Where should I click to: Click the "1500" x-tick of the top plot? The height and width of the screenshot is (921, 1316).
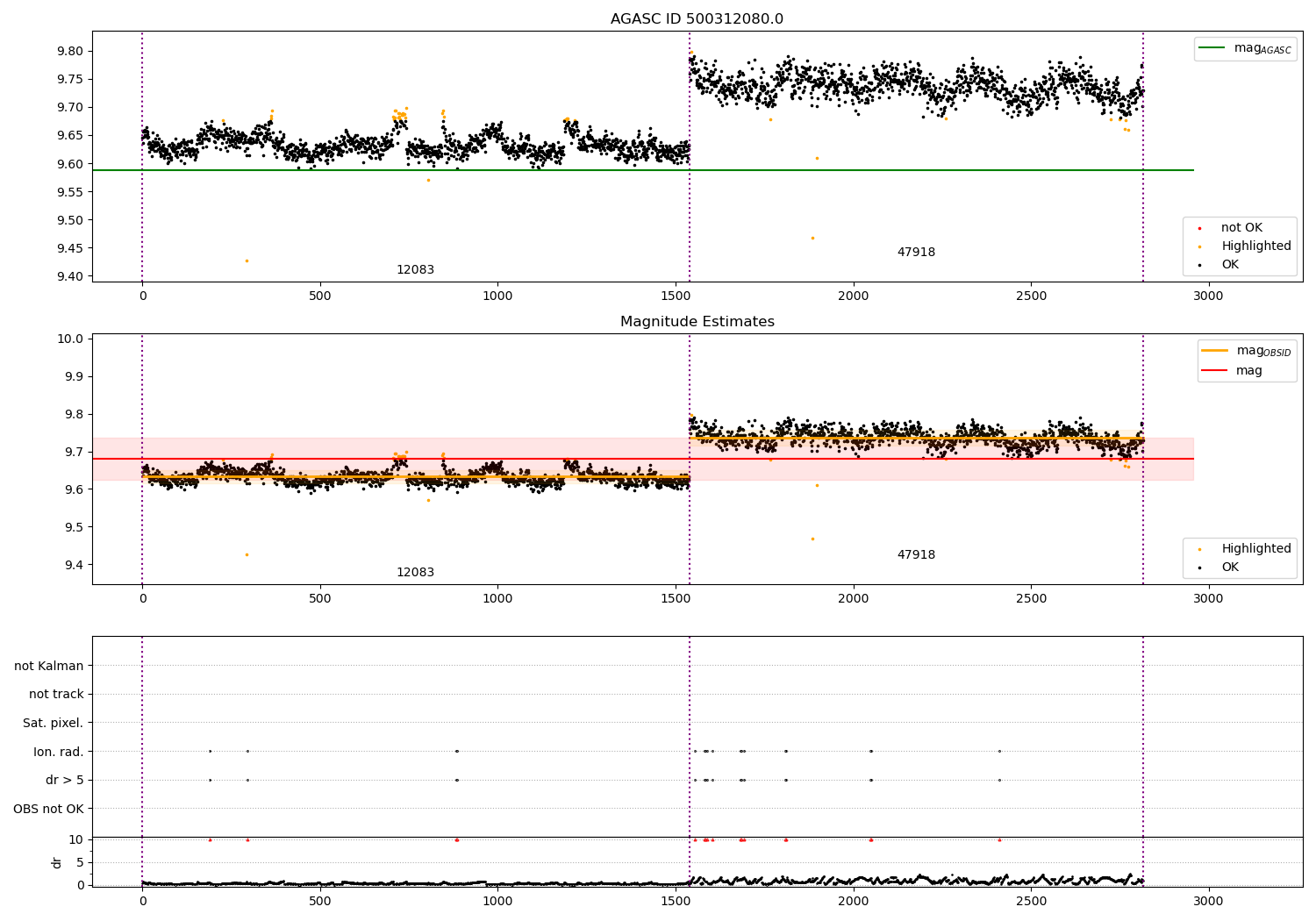pos(676,296)
